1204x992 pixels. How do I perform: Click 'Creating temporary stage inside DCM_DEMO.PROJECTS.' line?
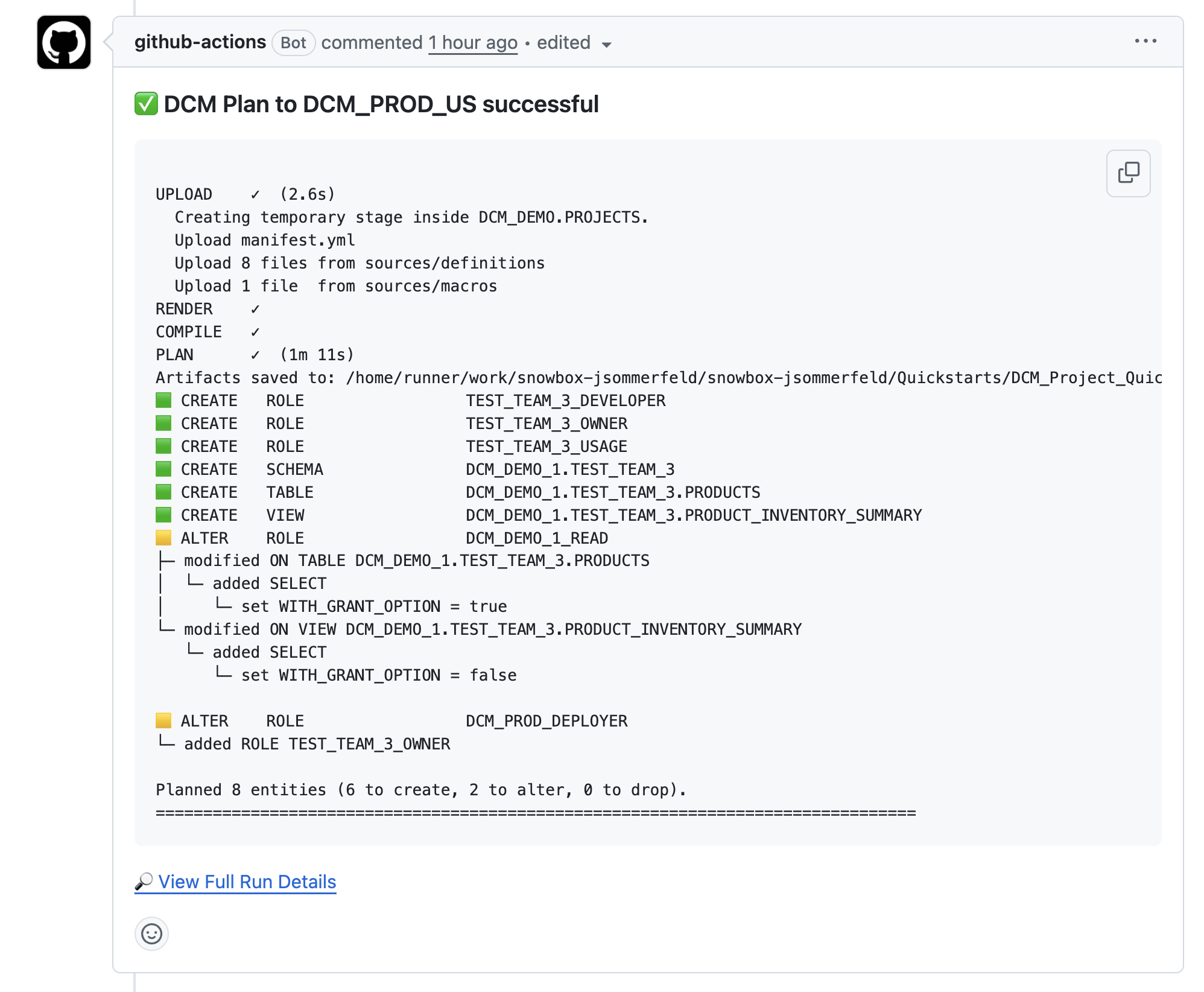pyautogui.click(x=411, y=217)
